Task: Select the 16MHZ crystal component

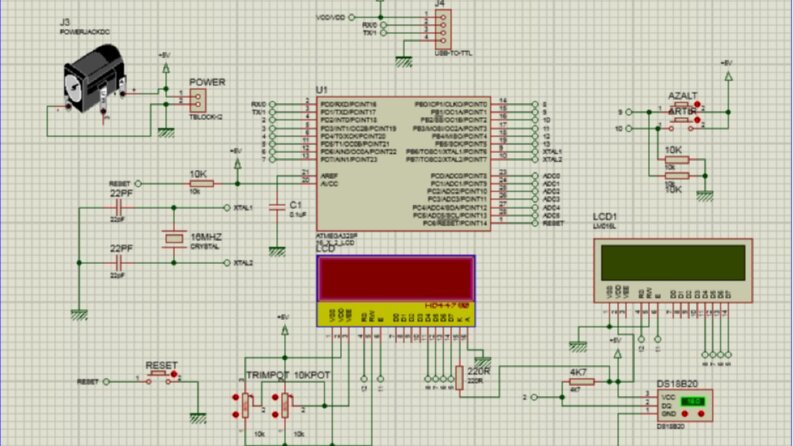Action: 174,238
